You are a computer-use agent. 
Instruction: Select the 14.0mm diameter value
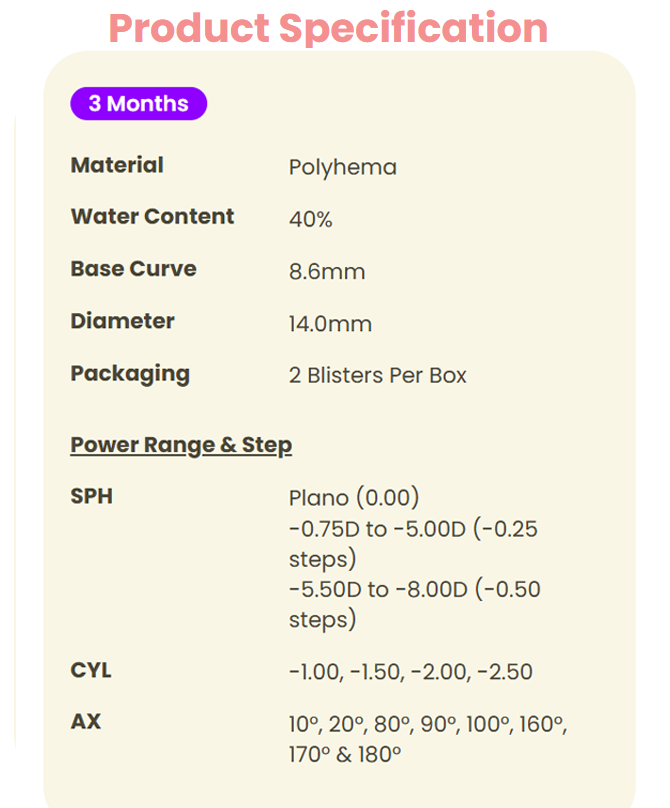click(x=330, y=324)
